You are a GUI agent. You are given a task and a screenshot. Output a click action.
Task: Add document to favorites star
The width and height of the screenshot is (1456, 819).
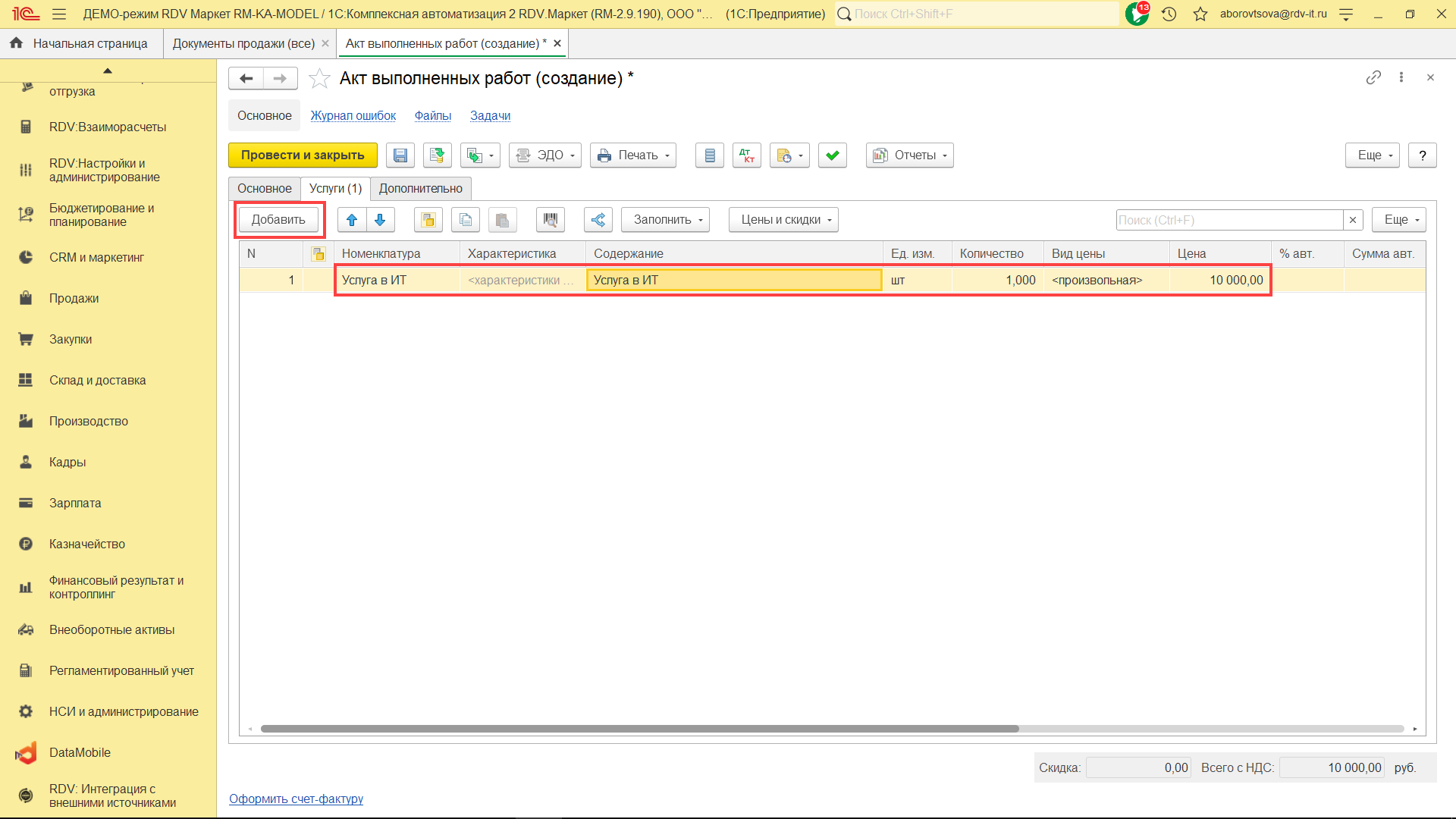pyautogui.click(x=319, y=78)
